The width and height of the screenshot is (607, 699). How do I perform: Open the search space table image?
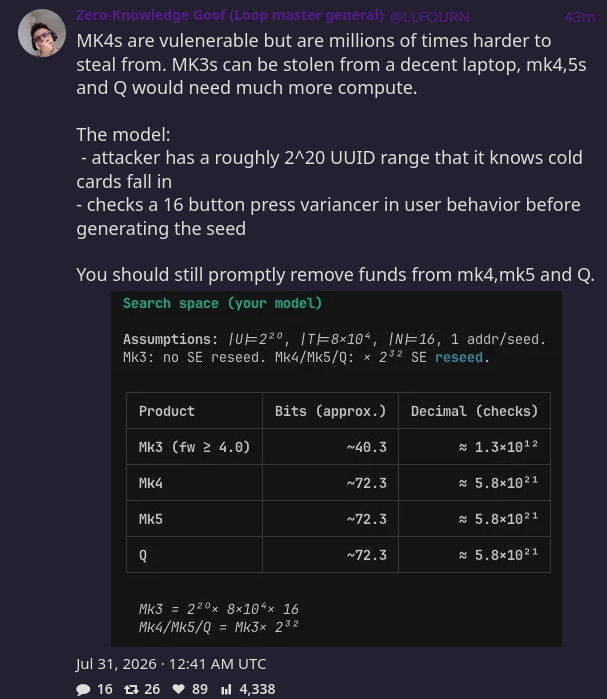pos(336,469)
